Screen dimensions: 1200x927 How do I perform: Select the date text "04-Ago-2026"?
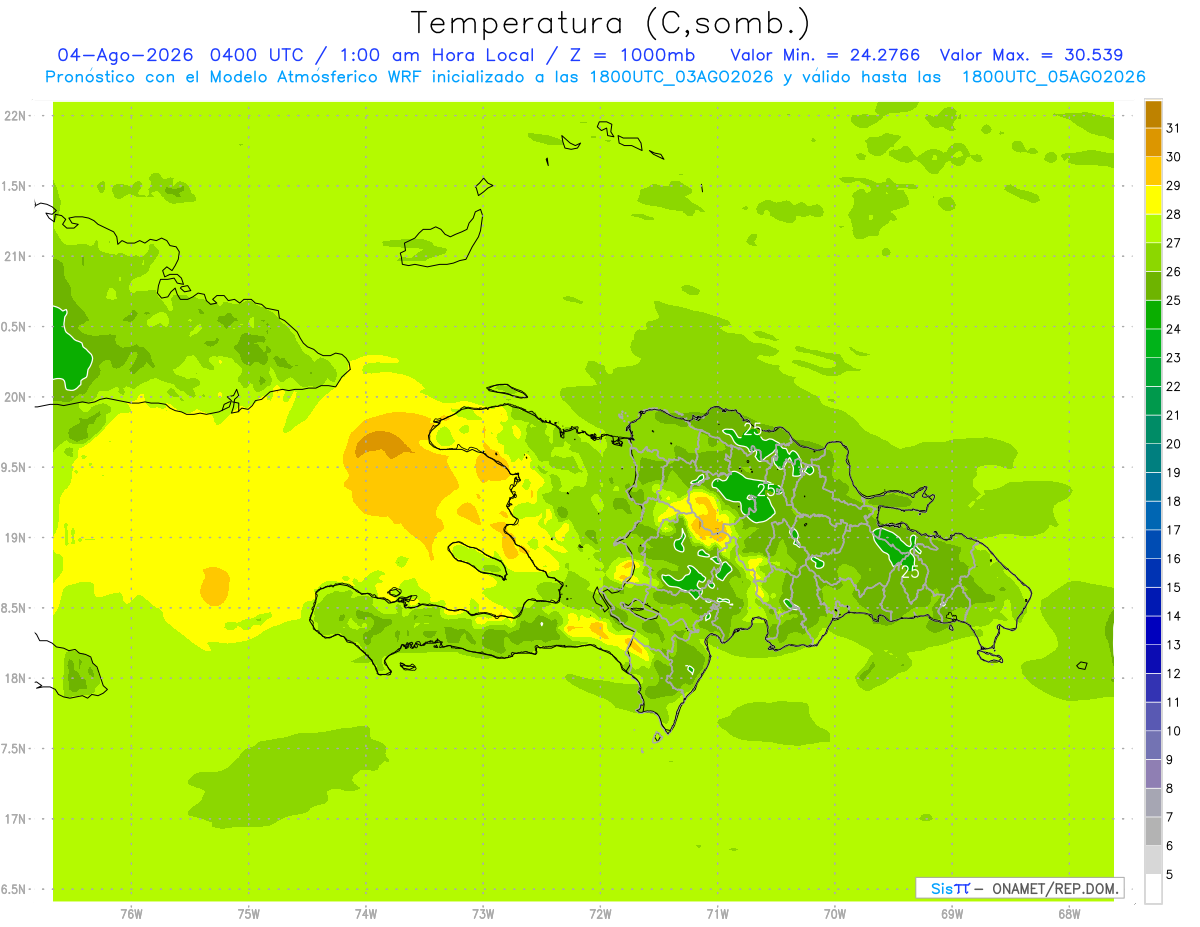pos(126,55)
